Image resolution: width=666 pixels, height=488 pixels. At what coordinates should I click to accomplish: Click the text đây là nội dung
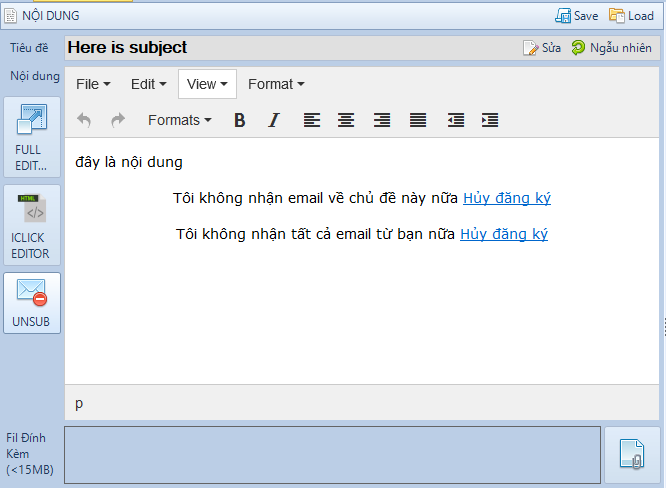coord(129,162)
